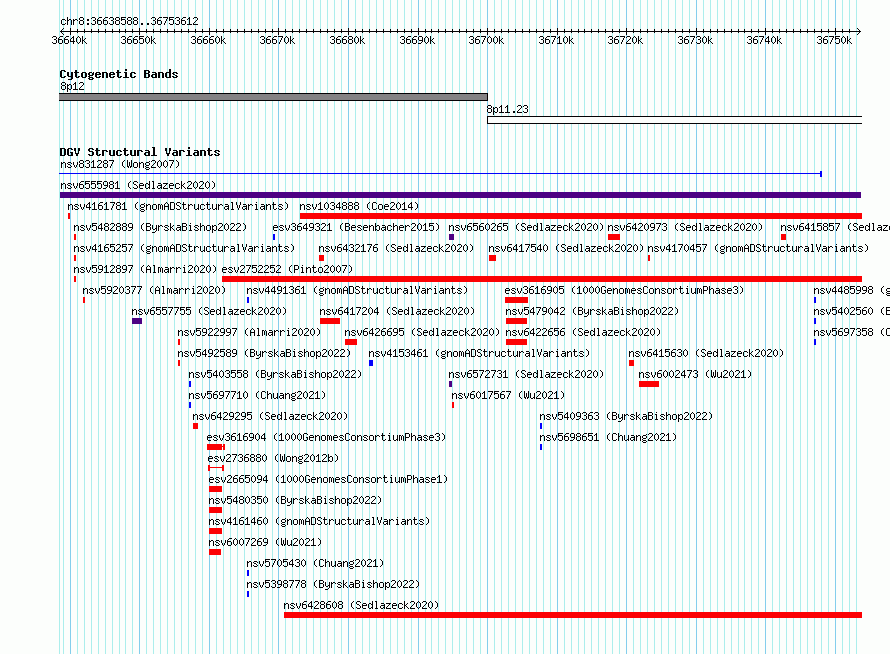Click nsv5492589 (ByrskaBishop2022) label
The width and height of the screenshot is (890, 654).
(264, 353)
